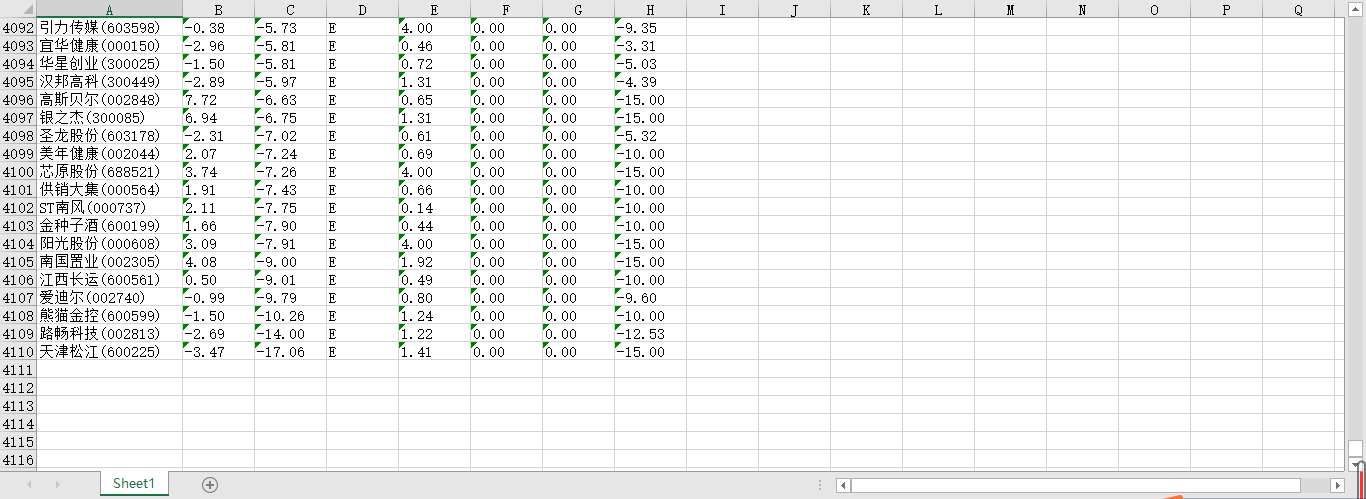
Task: Click the tab bar split handle dots
Action: (x=820, y=485)
